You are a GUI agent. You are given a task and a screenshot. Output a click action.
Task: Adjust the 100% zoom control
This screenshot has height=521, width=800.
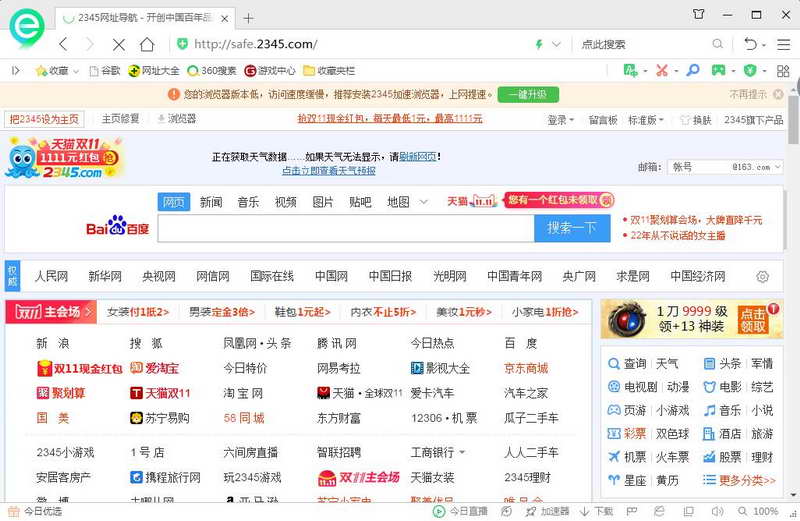pos(765,511)
